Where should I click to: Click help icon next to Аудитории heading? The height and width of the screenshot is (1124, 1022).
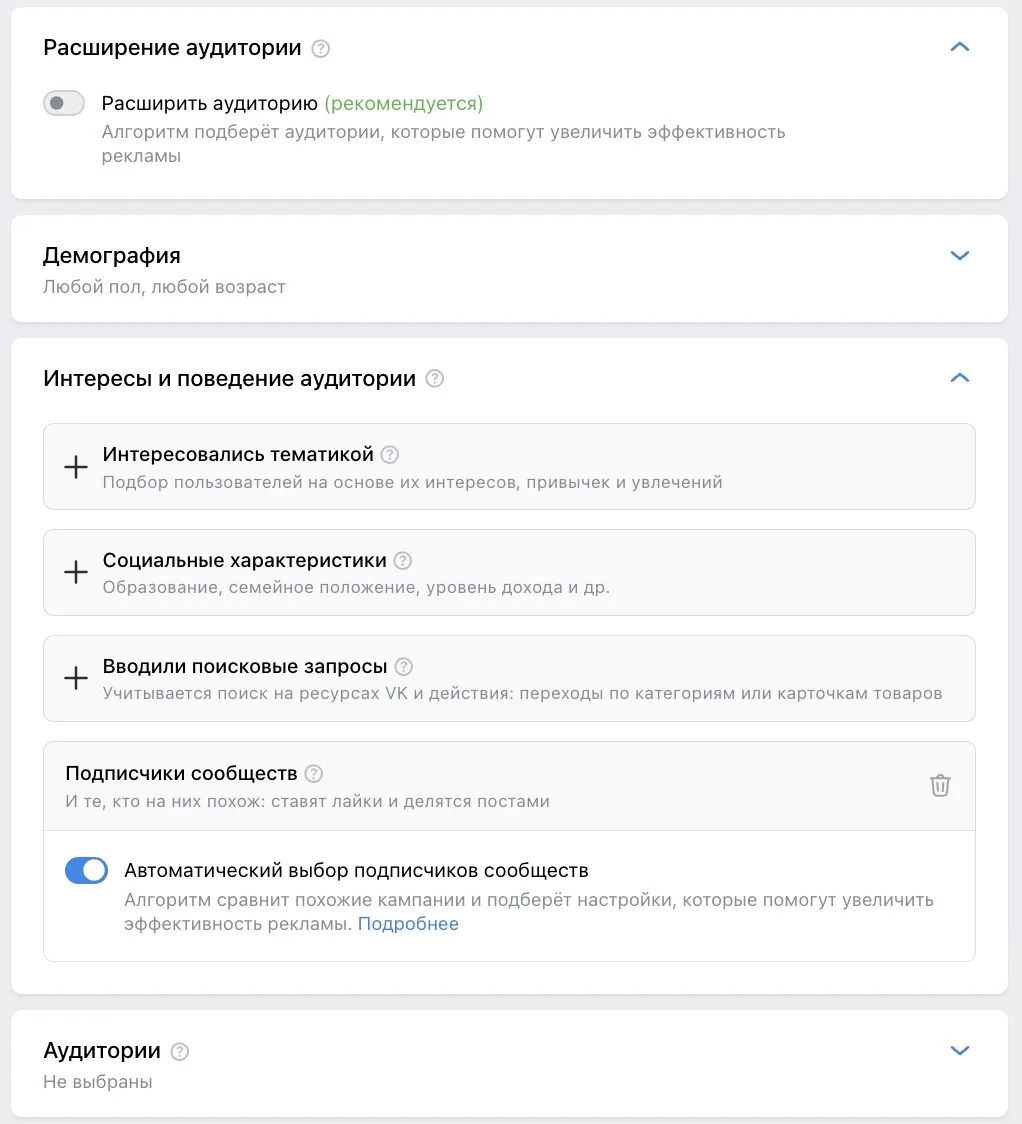click(x=179, y=1052)
